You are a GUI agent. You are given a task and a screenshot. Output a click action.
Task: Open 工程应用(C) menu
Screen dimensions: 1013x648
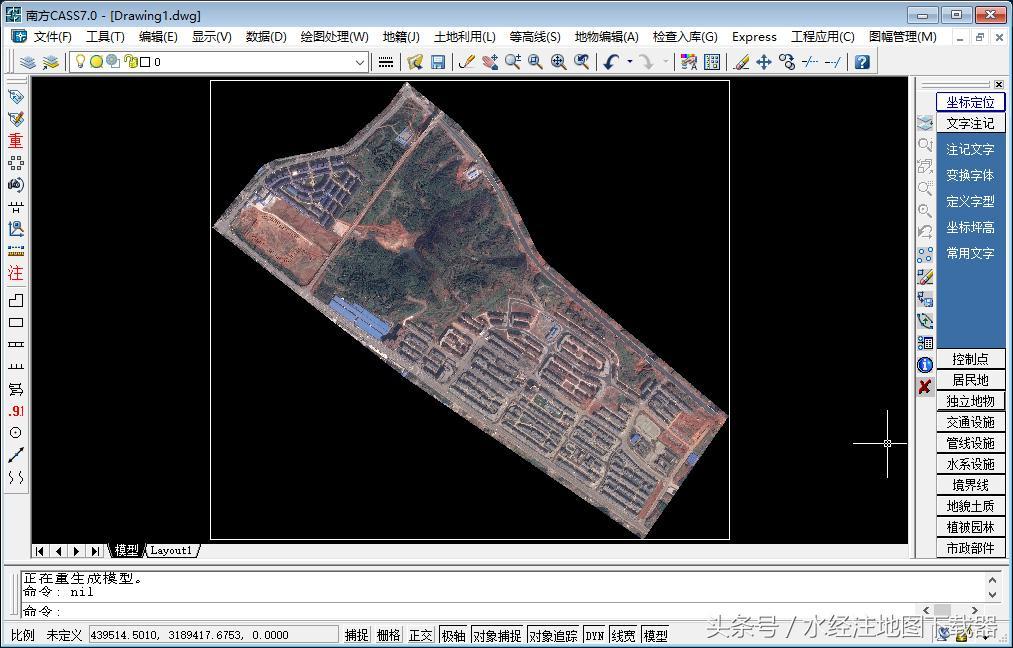point(823,37)
